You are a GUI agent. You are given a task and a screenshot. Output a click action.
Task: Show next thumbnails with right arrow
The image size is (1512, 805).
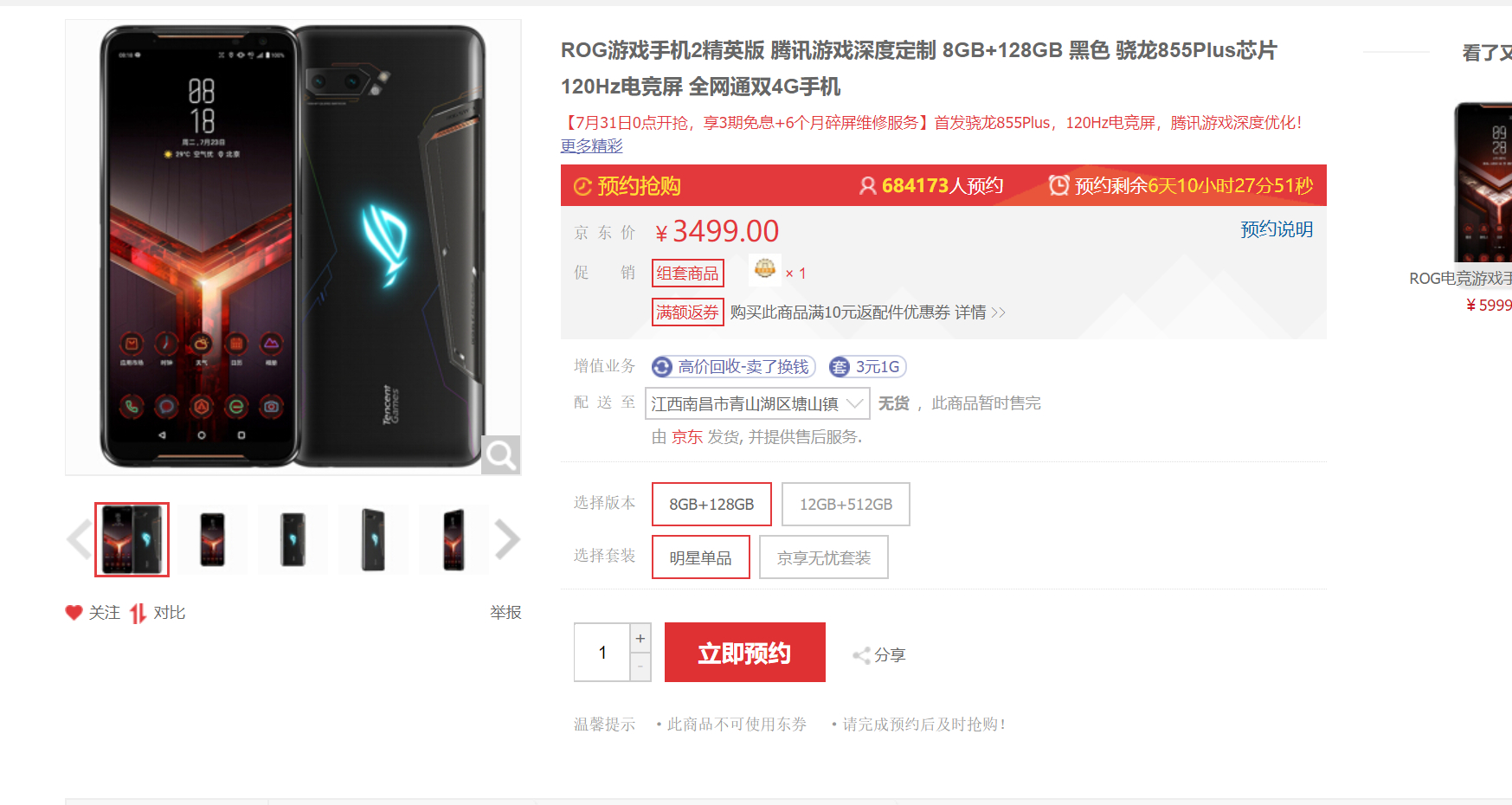click(x=507, y=539)
